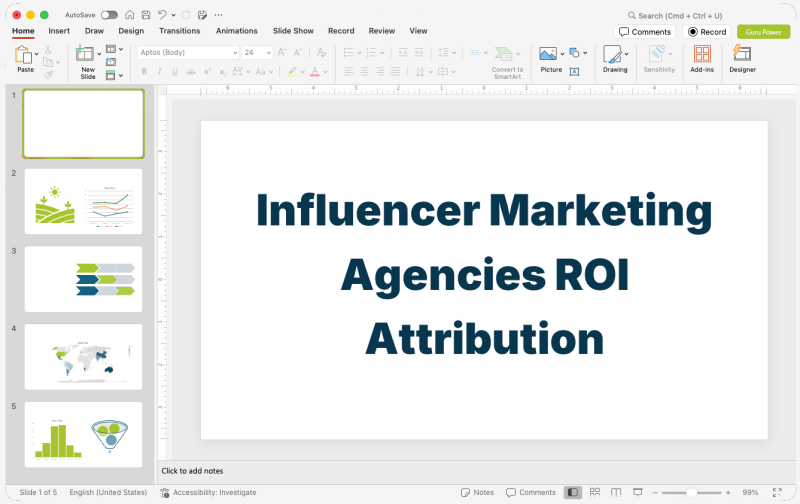
Task: Increase the list indent level
Action: point(419,52)
